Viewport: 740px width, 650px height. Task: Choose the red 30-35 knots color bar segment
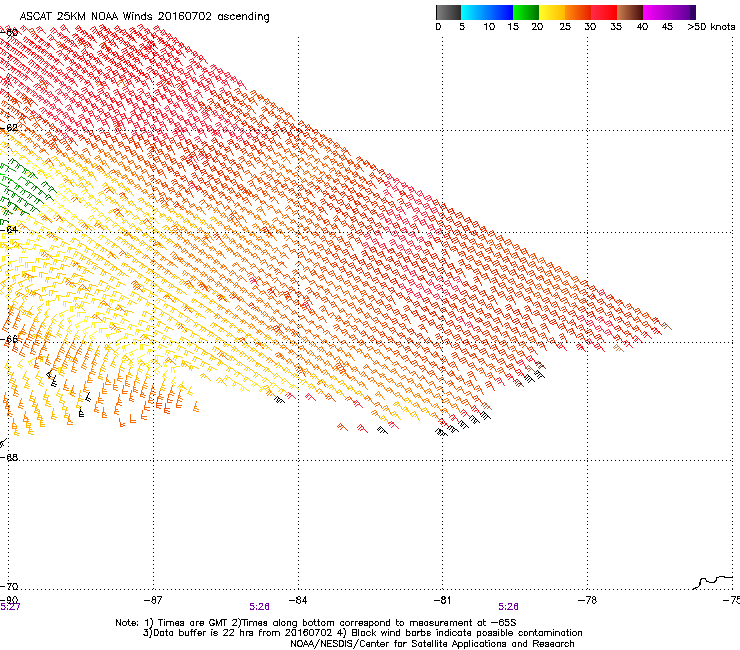click(x=604, y=12)
